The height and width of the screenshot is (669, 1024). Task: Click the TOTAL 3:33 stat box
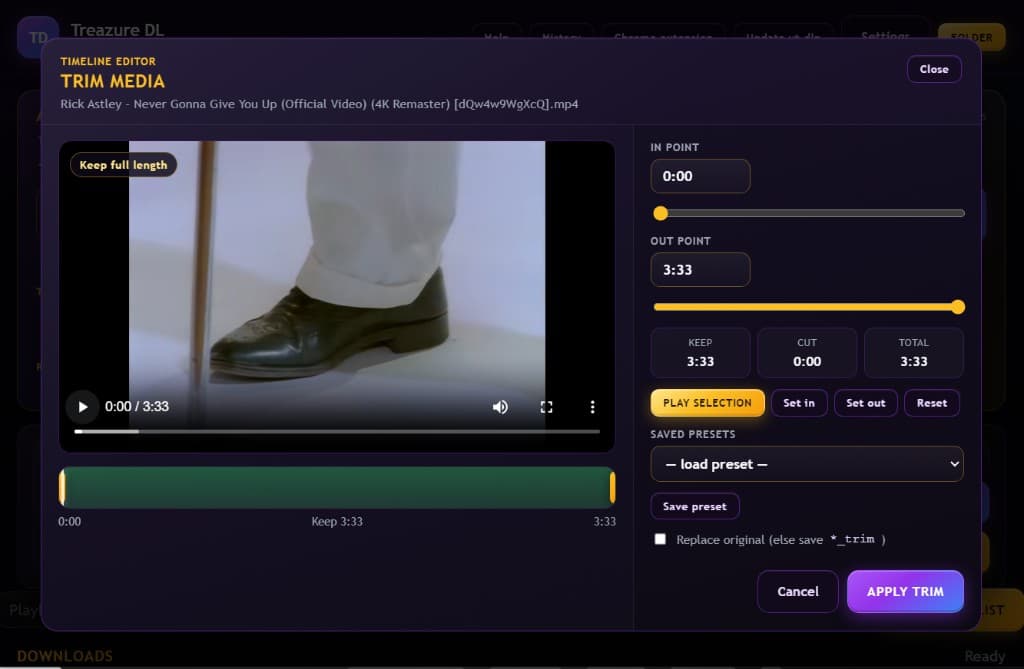tap(913, 353)
